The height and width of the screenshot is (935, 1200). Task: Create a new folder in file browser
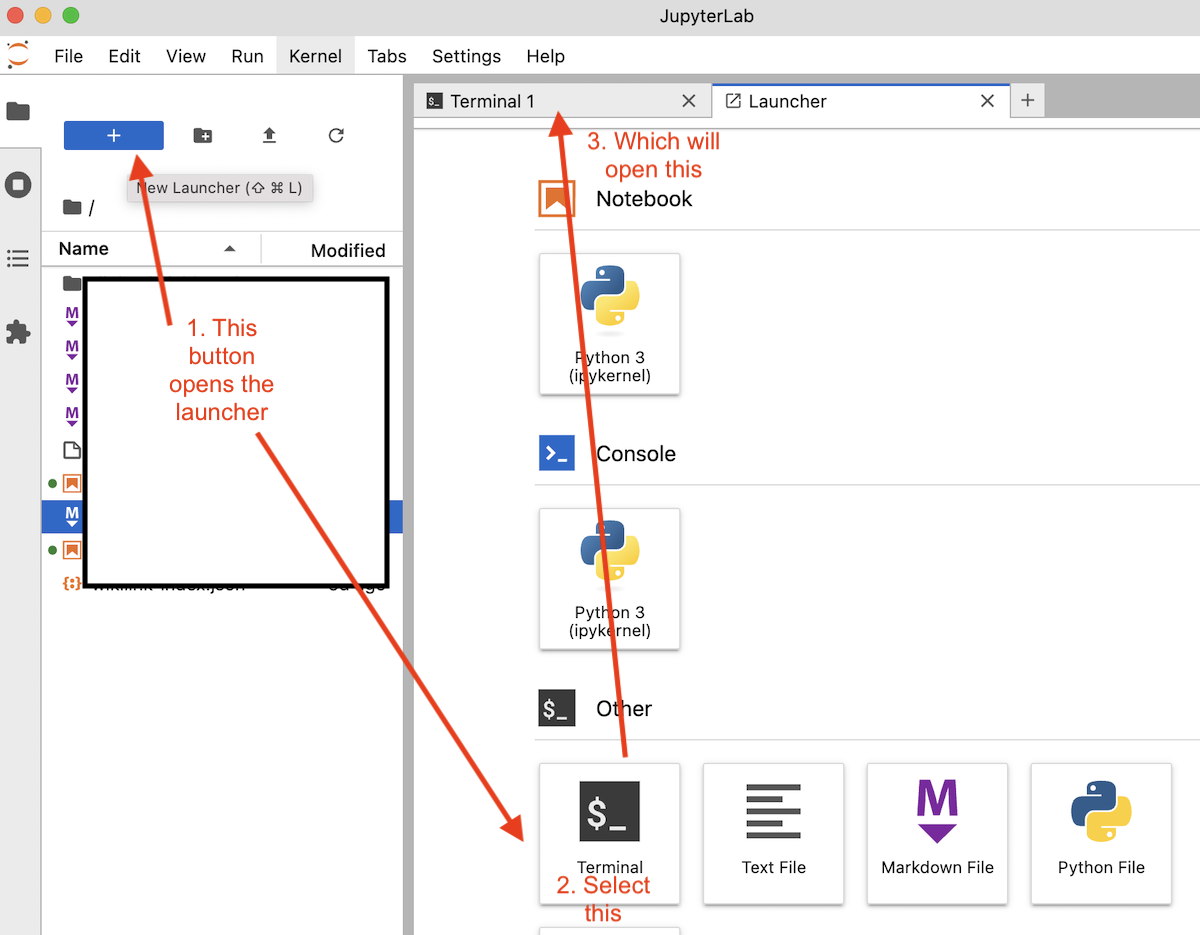pos(202,135)
